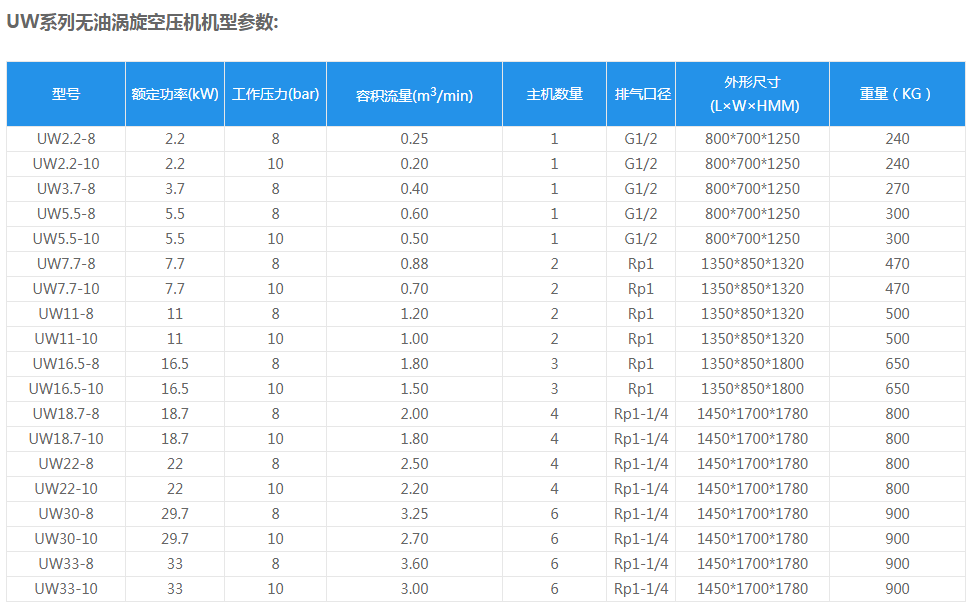Select the UW2.2-8 model cell
970x608 pixels.
point(66,139)
